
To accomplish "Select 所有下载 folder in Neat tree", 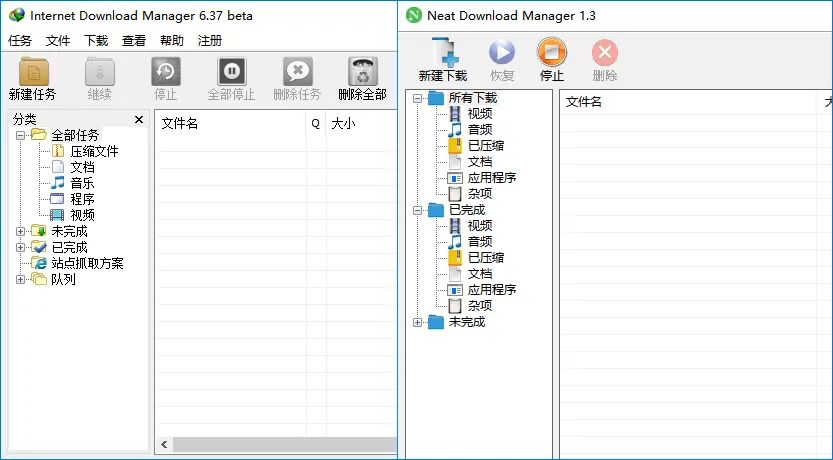I will tap(473, 98).
